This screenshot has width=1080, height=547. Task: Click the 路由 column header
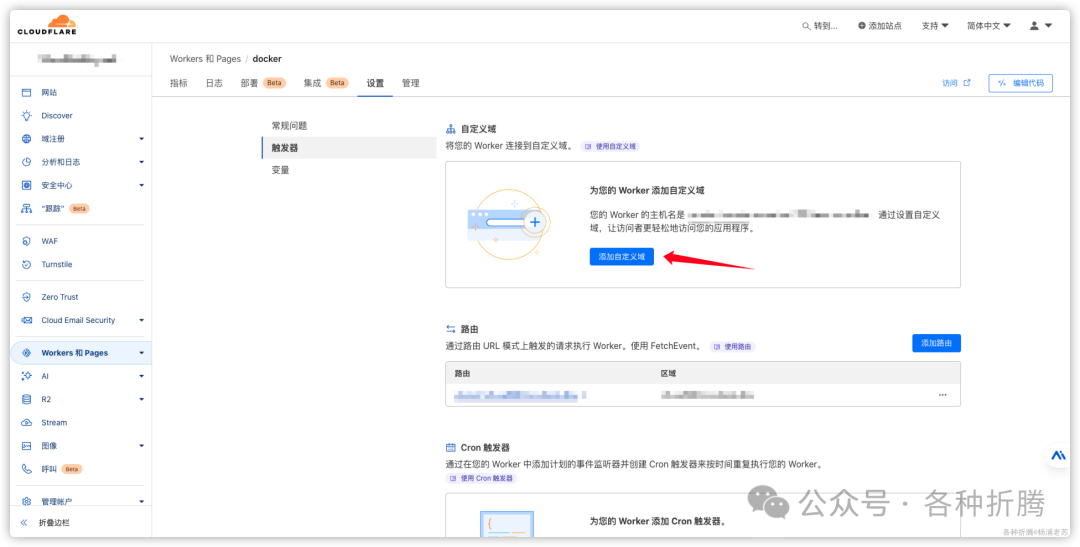point(462,373)
